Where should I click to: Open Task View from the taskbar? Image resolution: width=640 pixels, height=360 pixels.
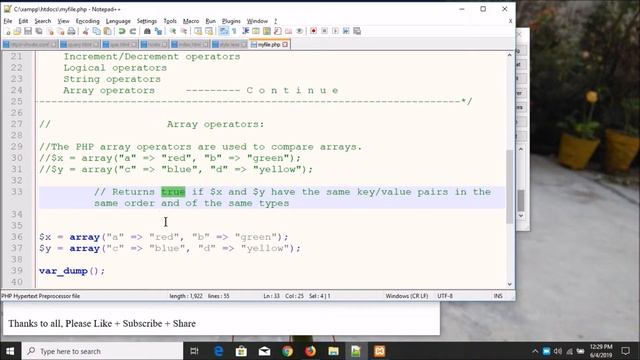click(x=194, y=351)
